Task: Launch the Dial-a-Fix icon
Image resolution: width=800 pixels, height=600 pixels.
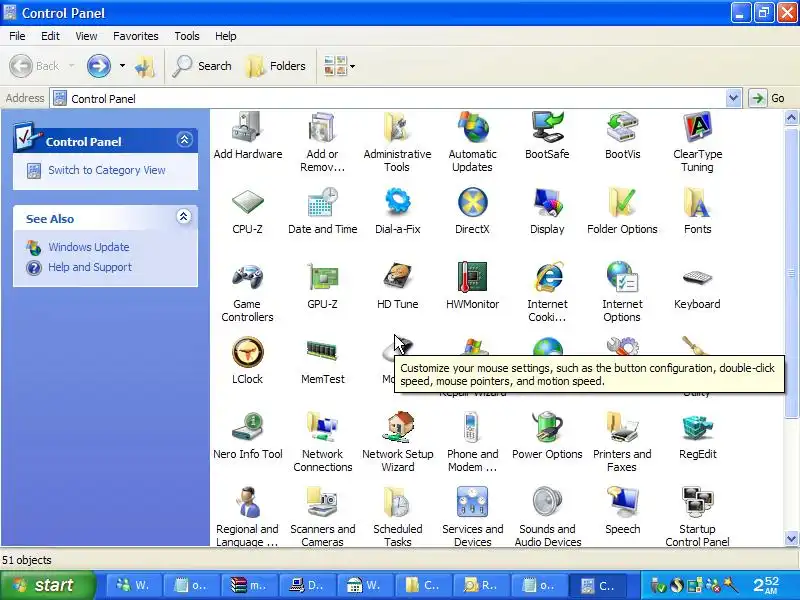Action: pyautogui.click(x=397, y=211)
